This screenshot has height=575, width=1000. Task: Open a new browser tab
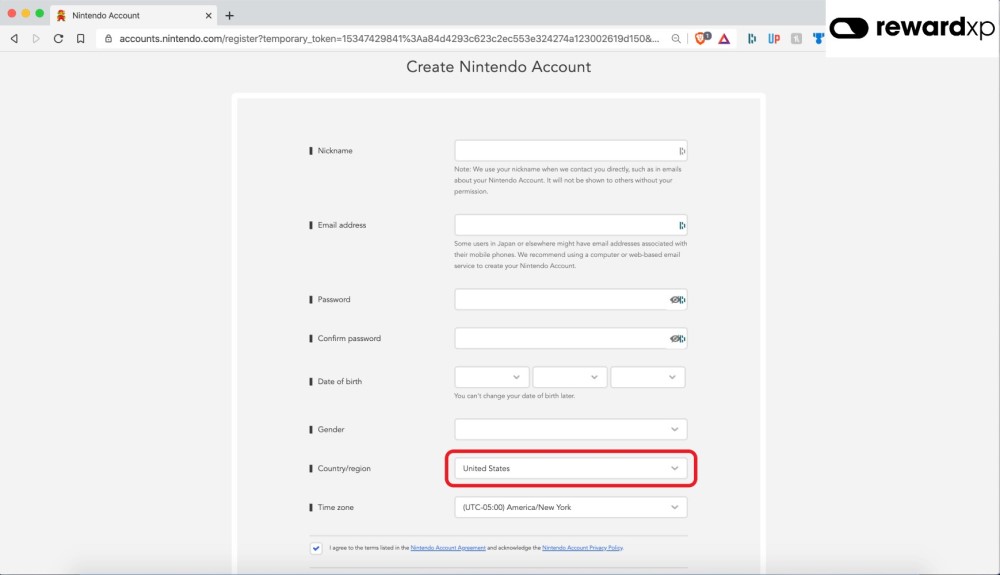click(230, 16)
